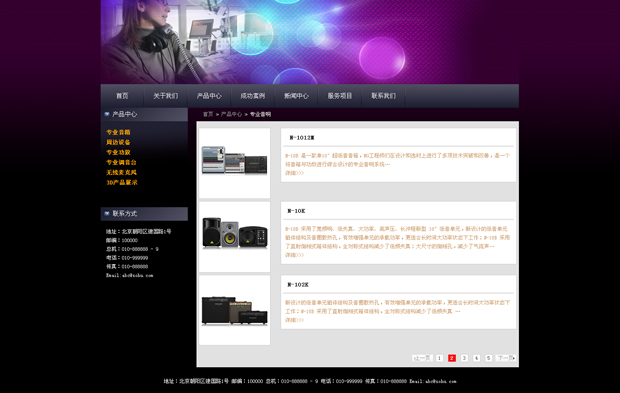Select 新闻中心 in the navigation bar
The height and width of the screenshot is (393, 620).
pyautogui.click(x=296, y=96)
